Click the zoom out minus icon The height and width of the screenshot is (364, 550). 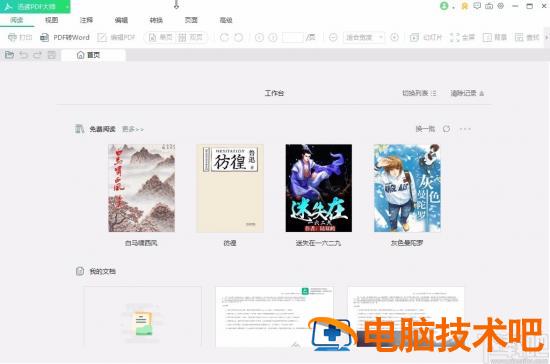coord(333,37)
